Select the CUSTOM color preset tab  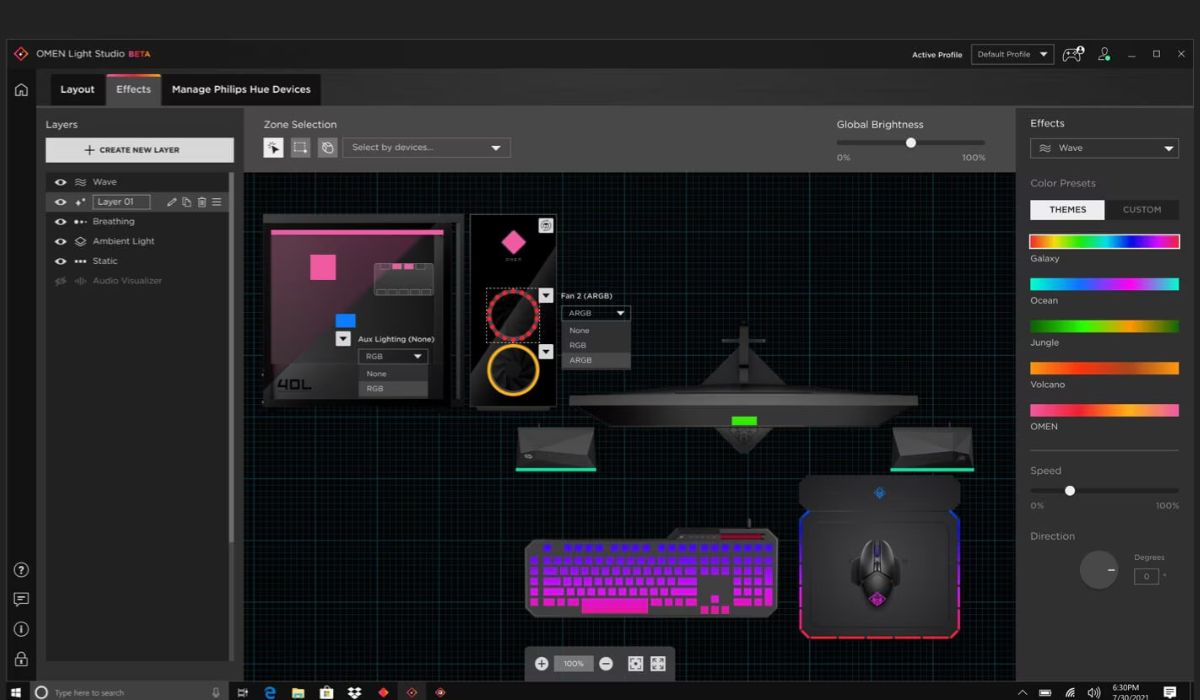pyautogui.click(x=1141, y=210)
